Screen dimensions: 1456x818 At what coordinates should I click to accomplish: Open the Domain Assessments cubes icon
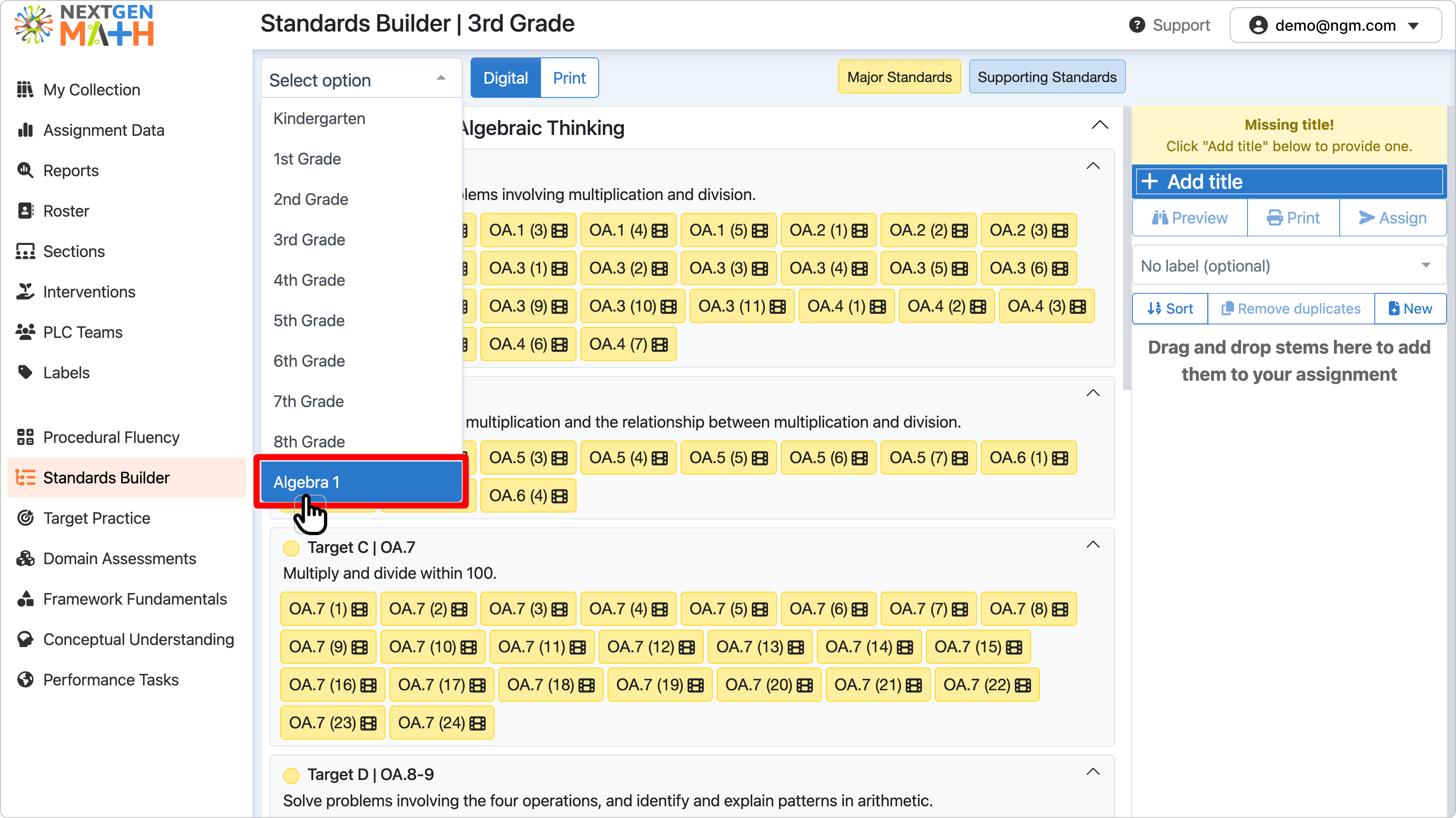pyautogui.click(x=25, y=559)
